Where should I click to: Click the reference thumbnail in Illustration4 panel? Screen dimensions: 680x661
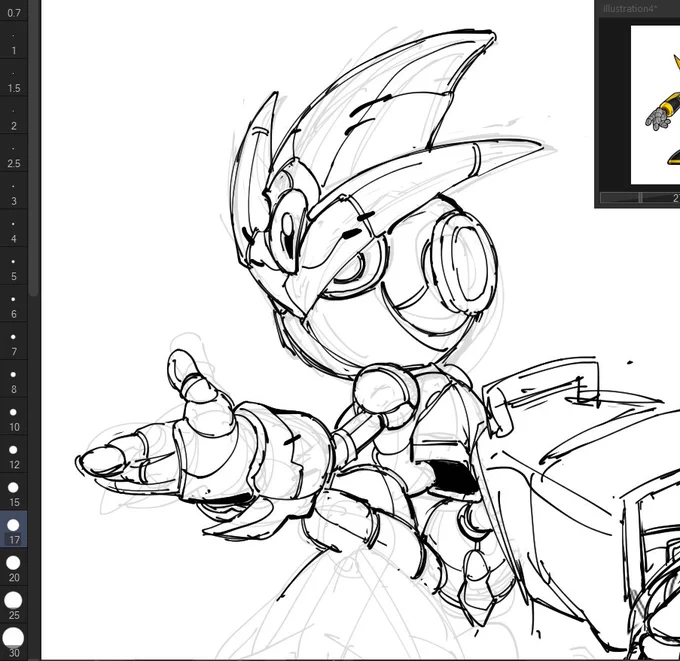pos(655,105)
